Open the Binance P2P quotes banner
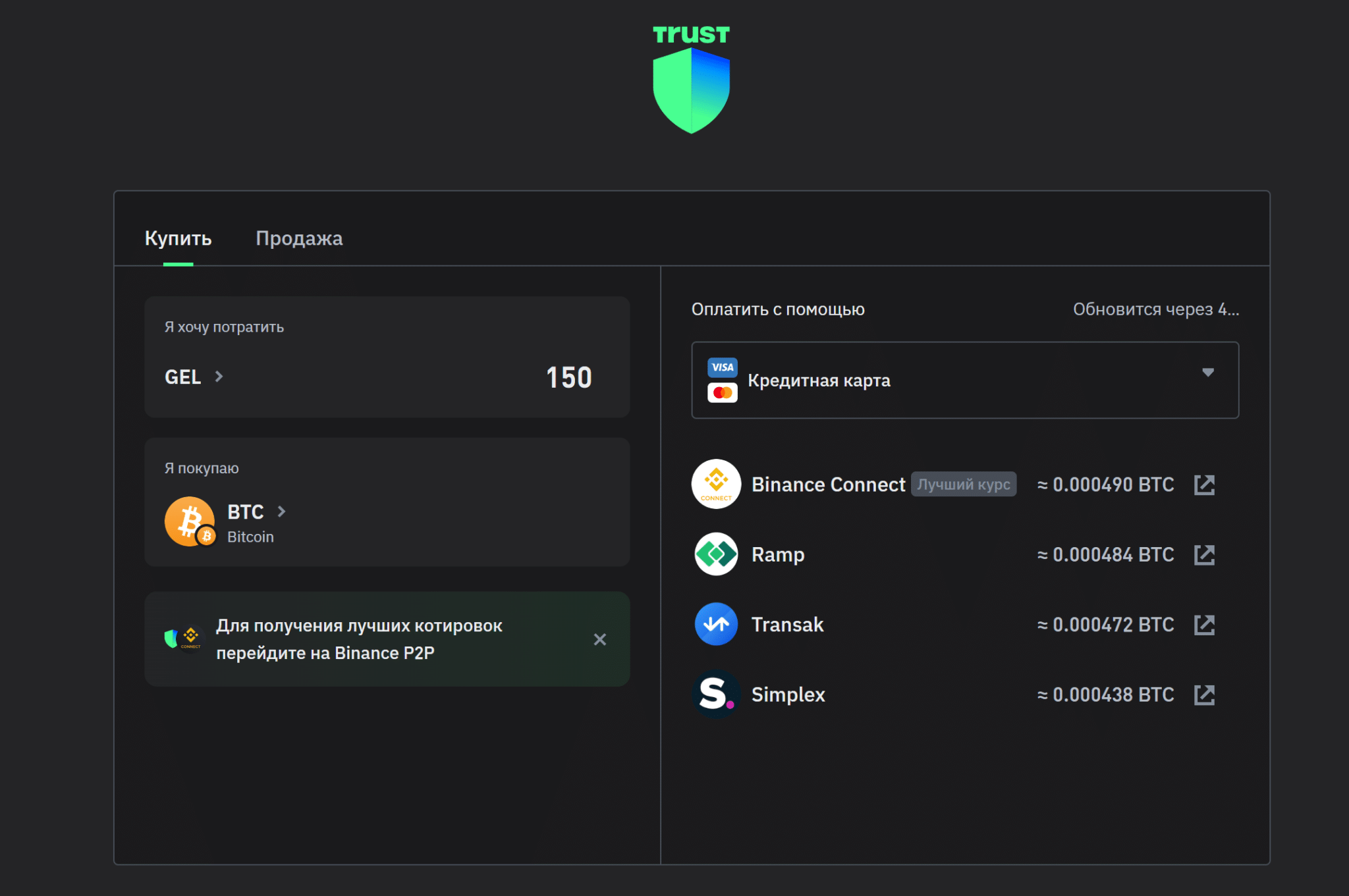 coord(359,639)
